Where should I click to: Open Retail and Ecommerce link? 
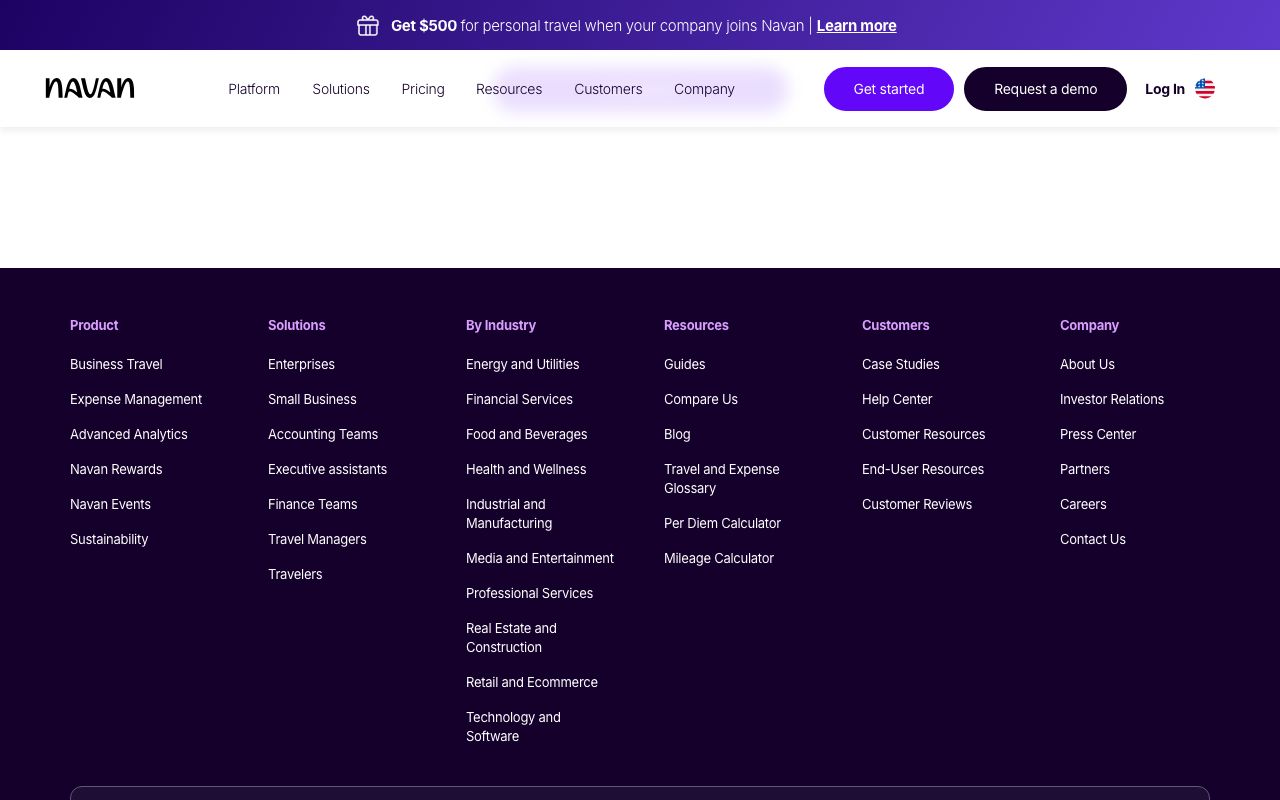pyautogui.click(x=532, y=683)
